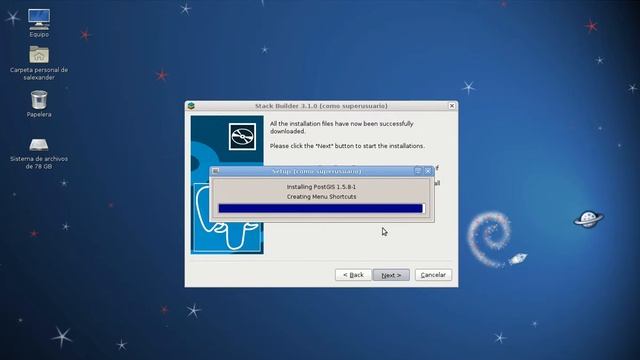This screenshot has width=640, height=360.
Task: Click the Next > button
Action: (x=391, y=275)
